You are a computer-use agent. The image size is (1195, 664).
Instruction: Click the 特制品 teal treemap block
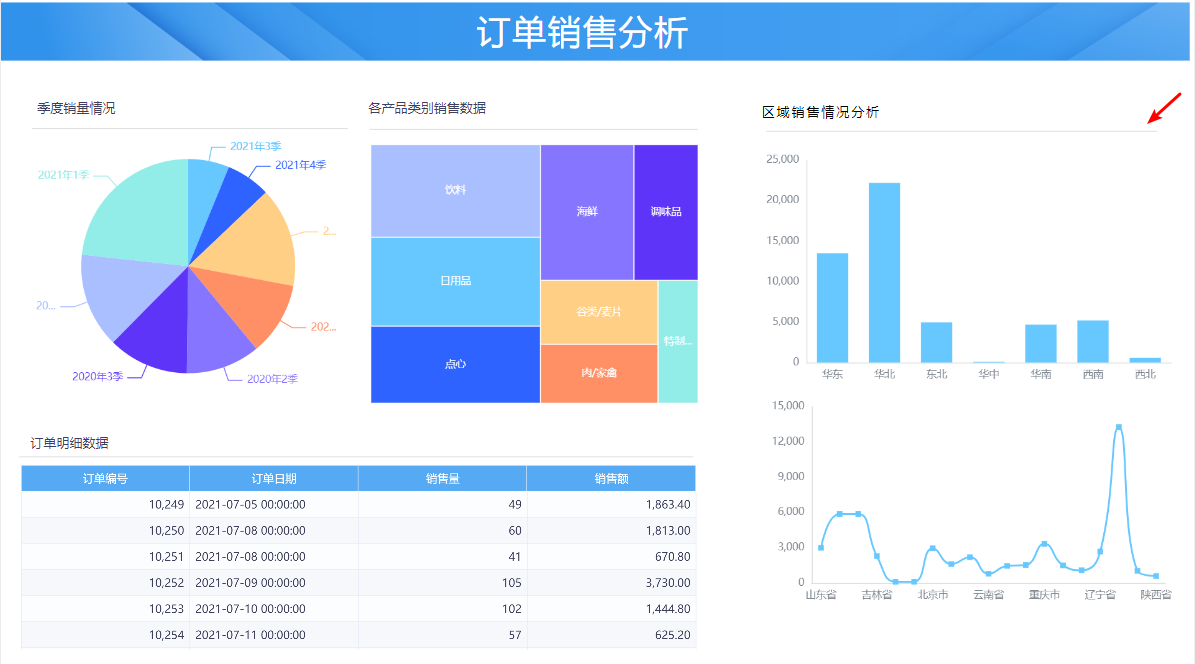(x=678, y=342)
